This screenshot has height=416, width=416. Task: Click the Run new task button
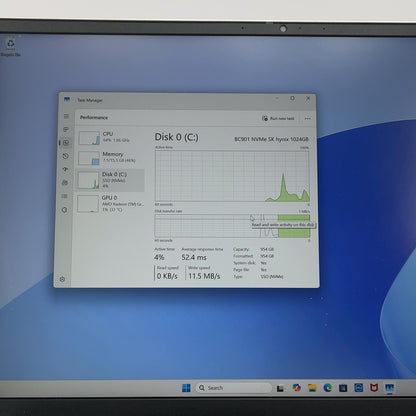[278, 118]
